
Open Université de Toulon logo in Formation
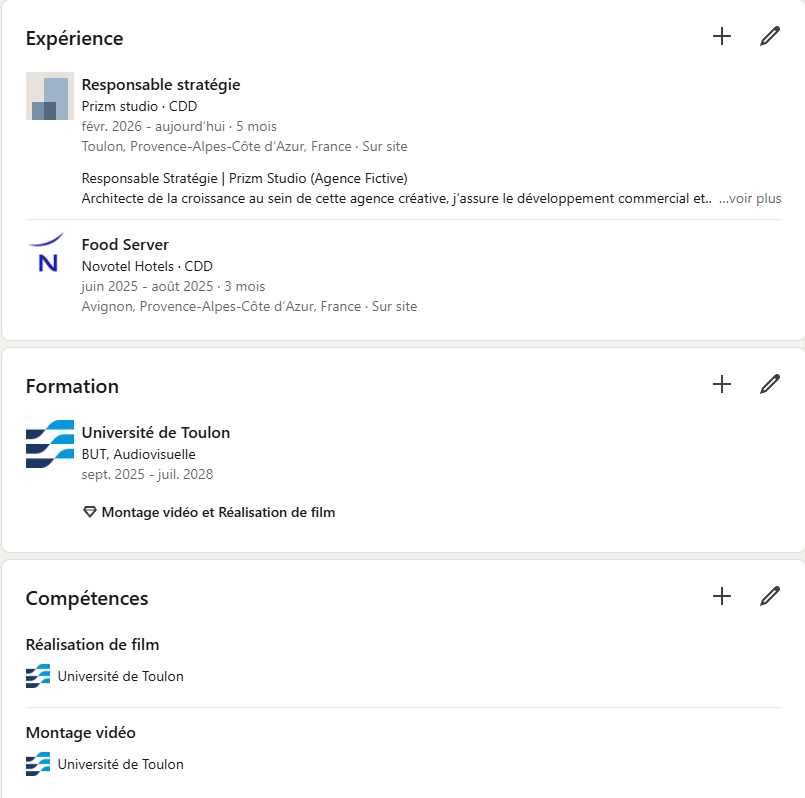click(x=50, y=444)
